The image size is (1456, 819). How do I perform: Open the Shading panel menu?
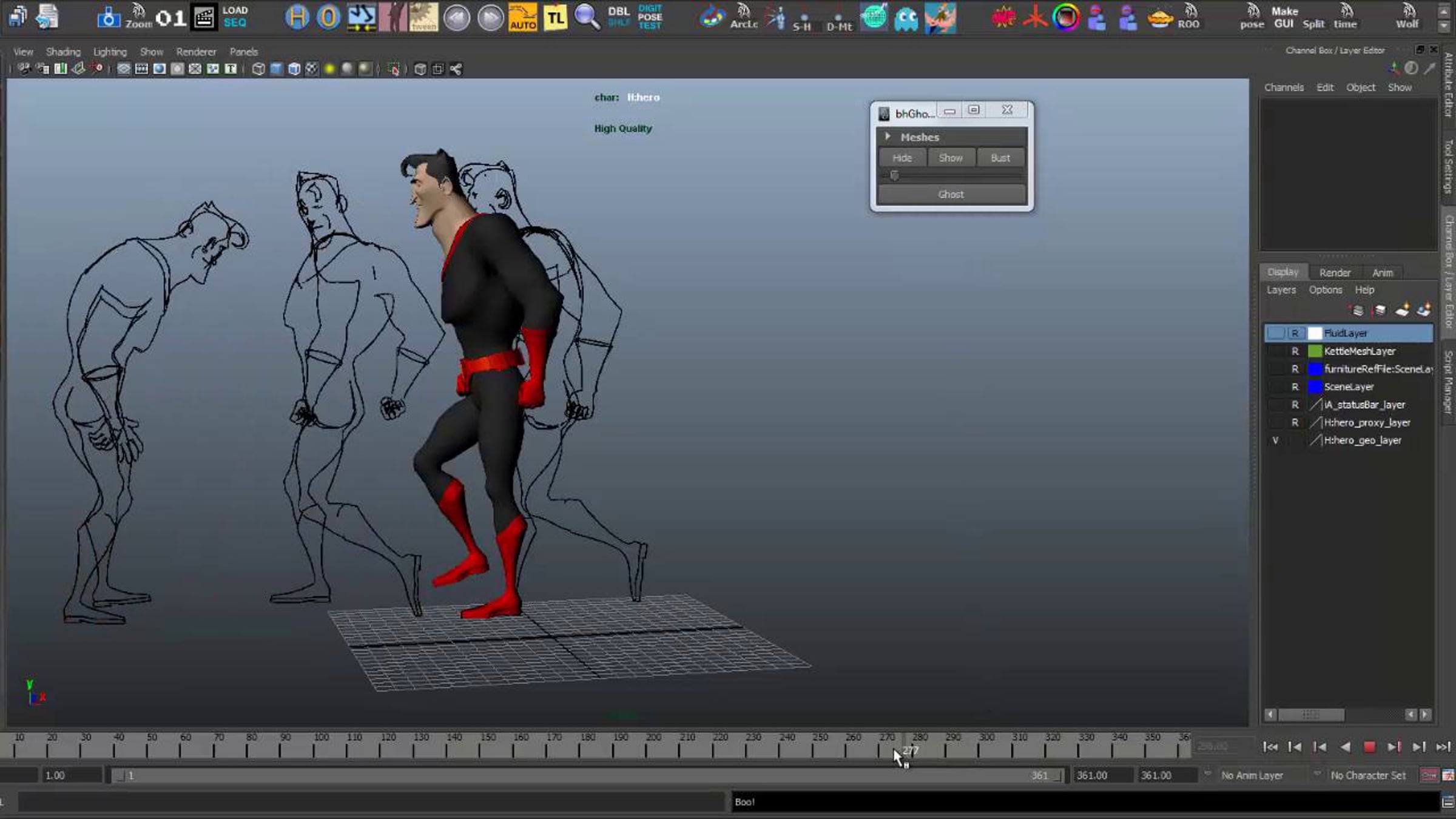[x=63, y=52]
